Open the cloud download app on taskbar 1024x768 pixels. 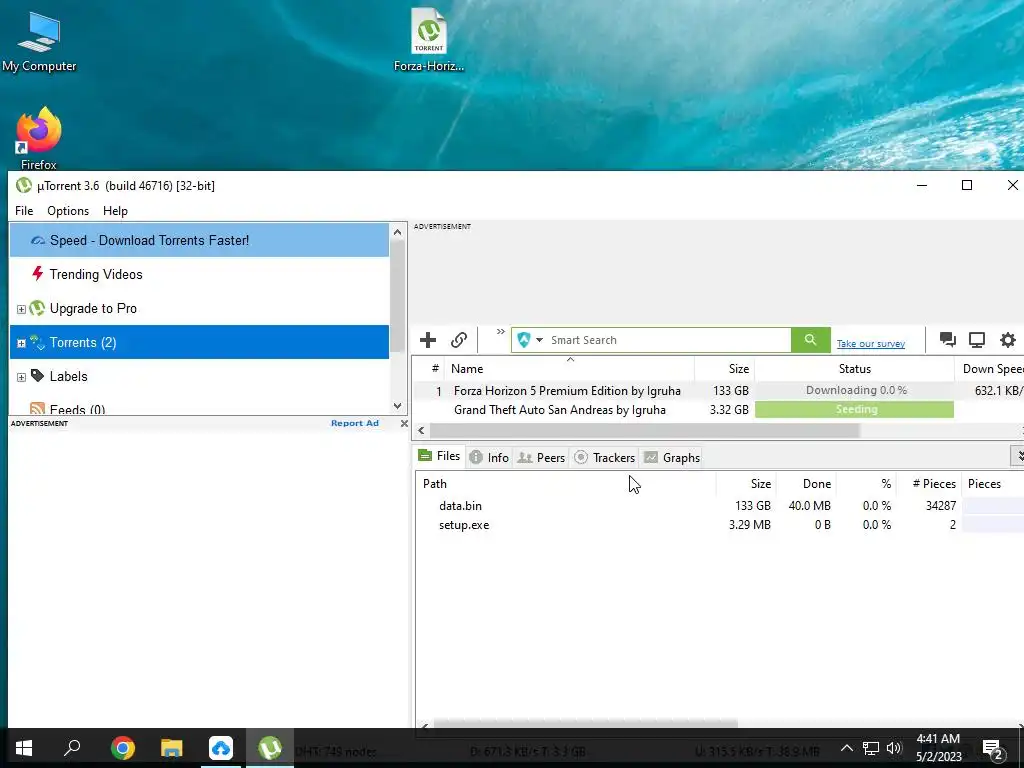tap(221, 748)
